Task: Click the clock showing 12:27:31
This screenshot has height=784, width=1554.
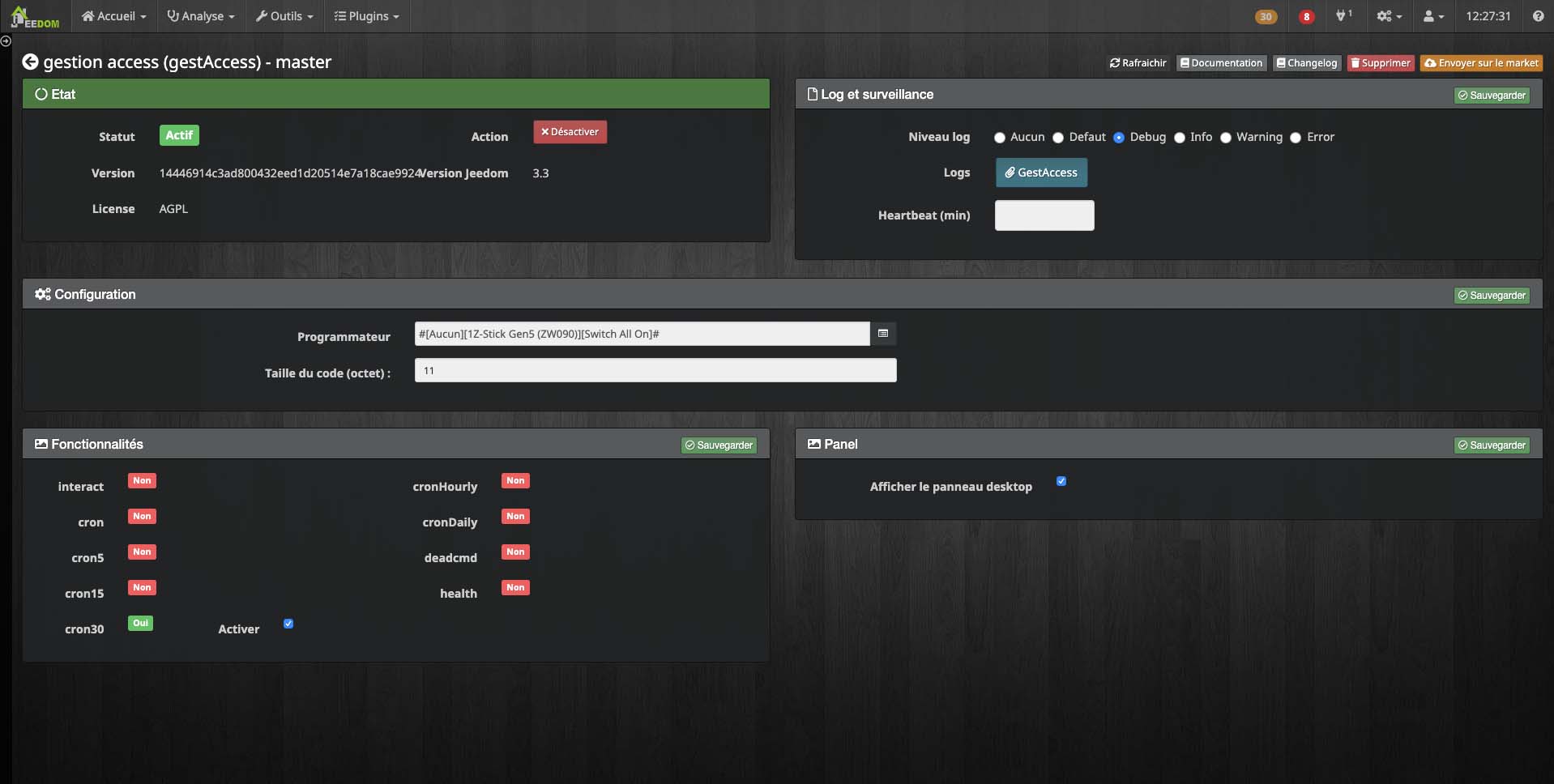Action: point(1488,16)
